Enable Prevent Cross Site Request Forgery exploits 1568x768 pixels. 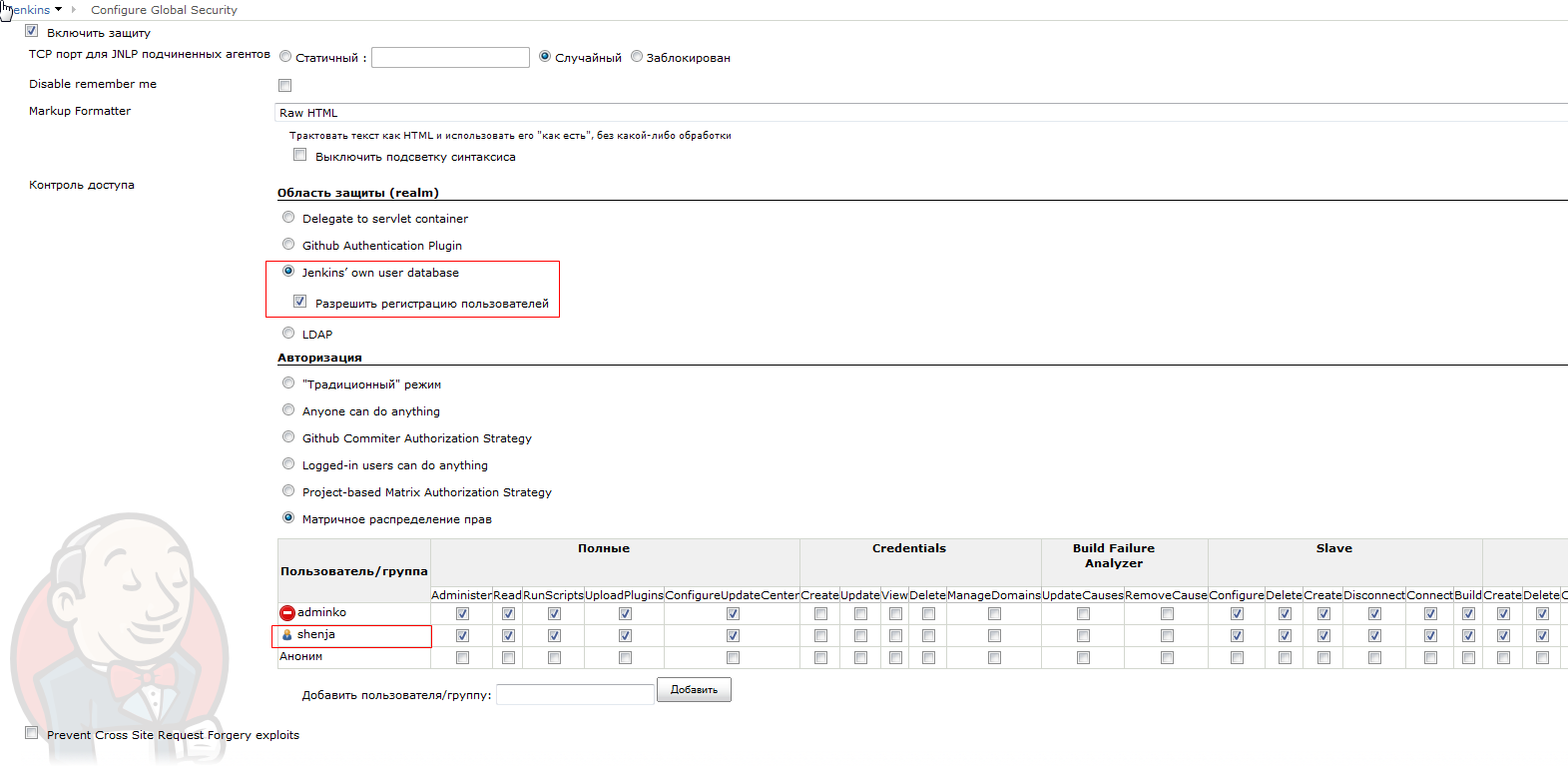click(32, 733)
